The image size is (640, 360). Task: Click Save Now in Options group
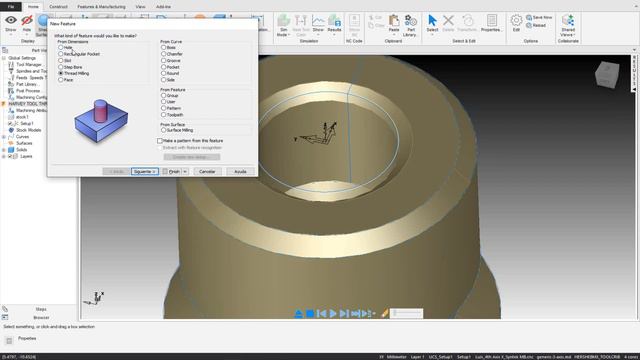[539, 18]
